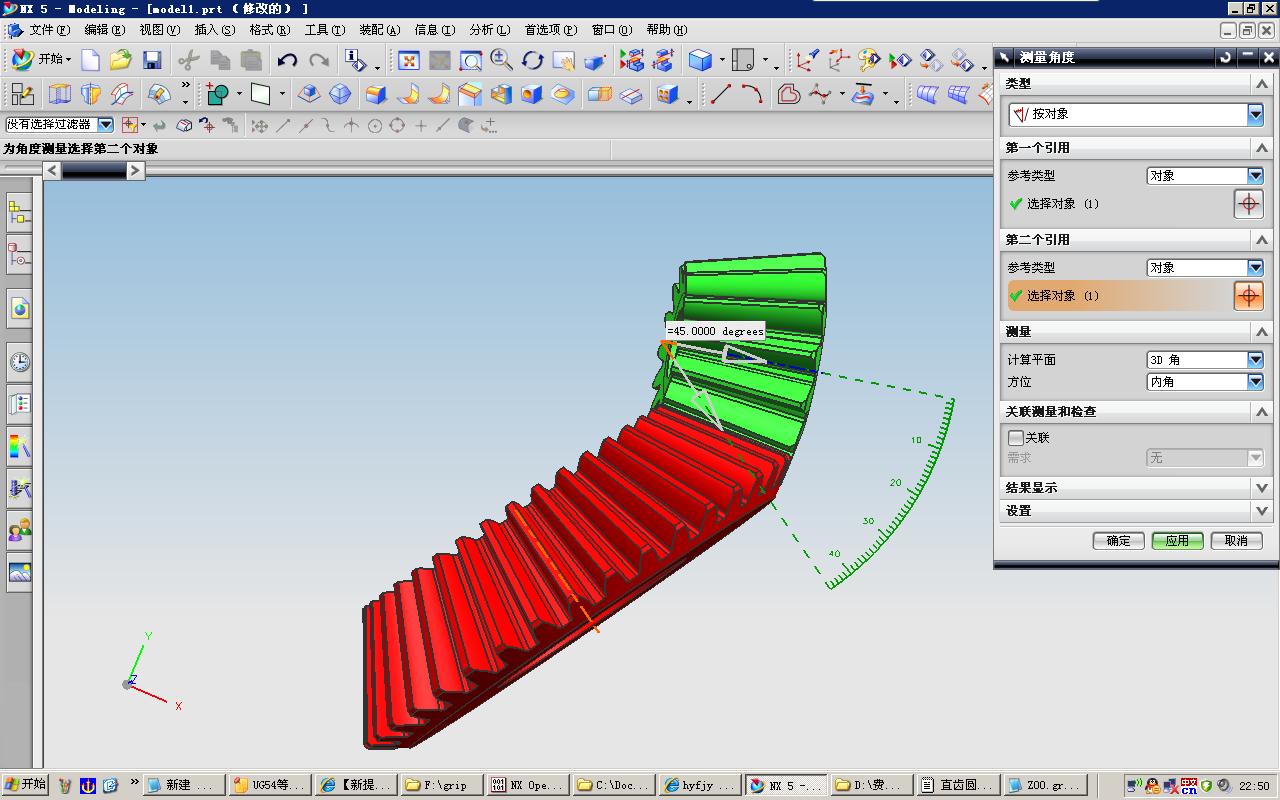Click the Information object icon
The image size is (1280, 800).
click(355, 60)
